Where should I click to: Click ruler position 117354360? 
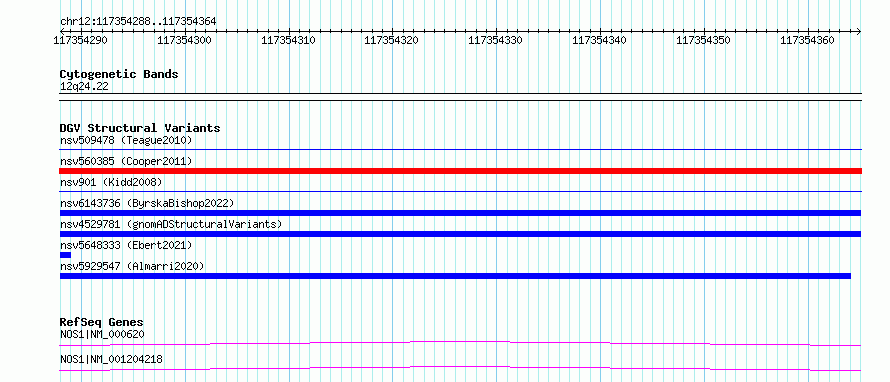pyautogui.click(x=808, y=40)
